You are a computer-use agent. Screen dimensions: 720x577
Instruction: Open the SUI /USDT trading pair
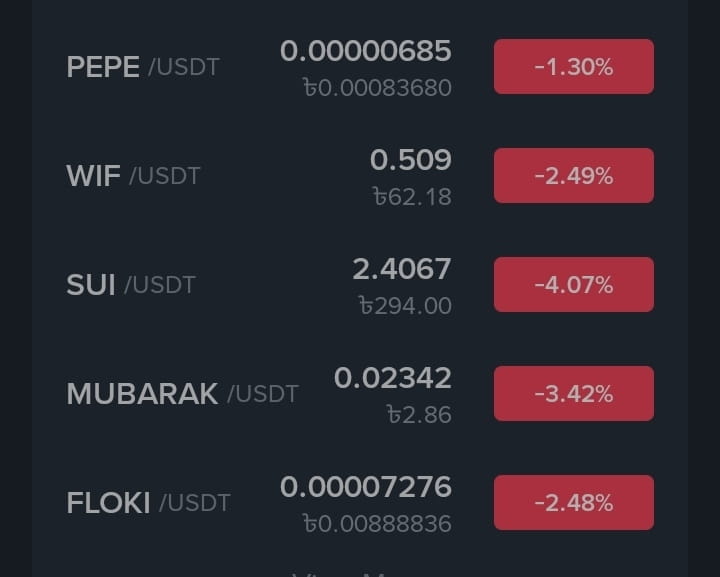click(130, 285)
